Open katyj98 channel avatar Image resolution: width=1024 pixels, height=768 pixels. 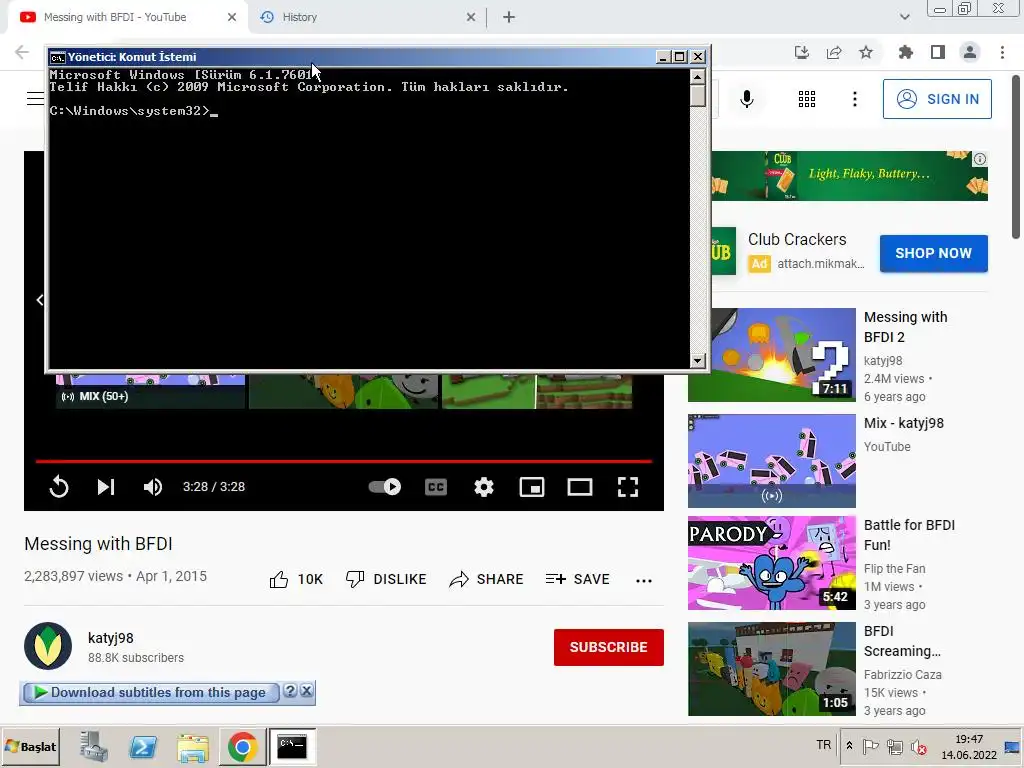(x=48, y=646)
